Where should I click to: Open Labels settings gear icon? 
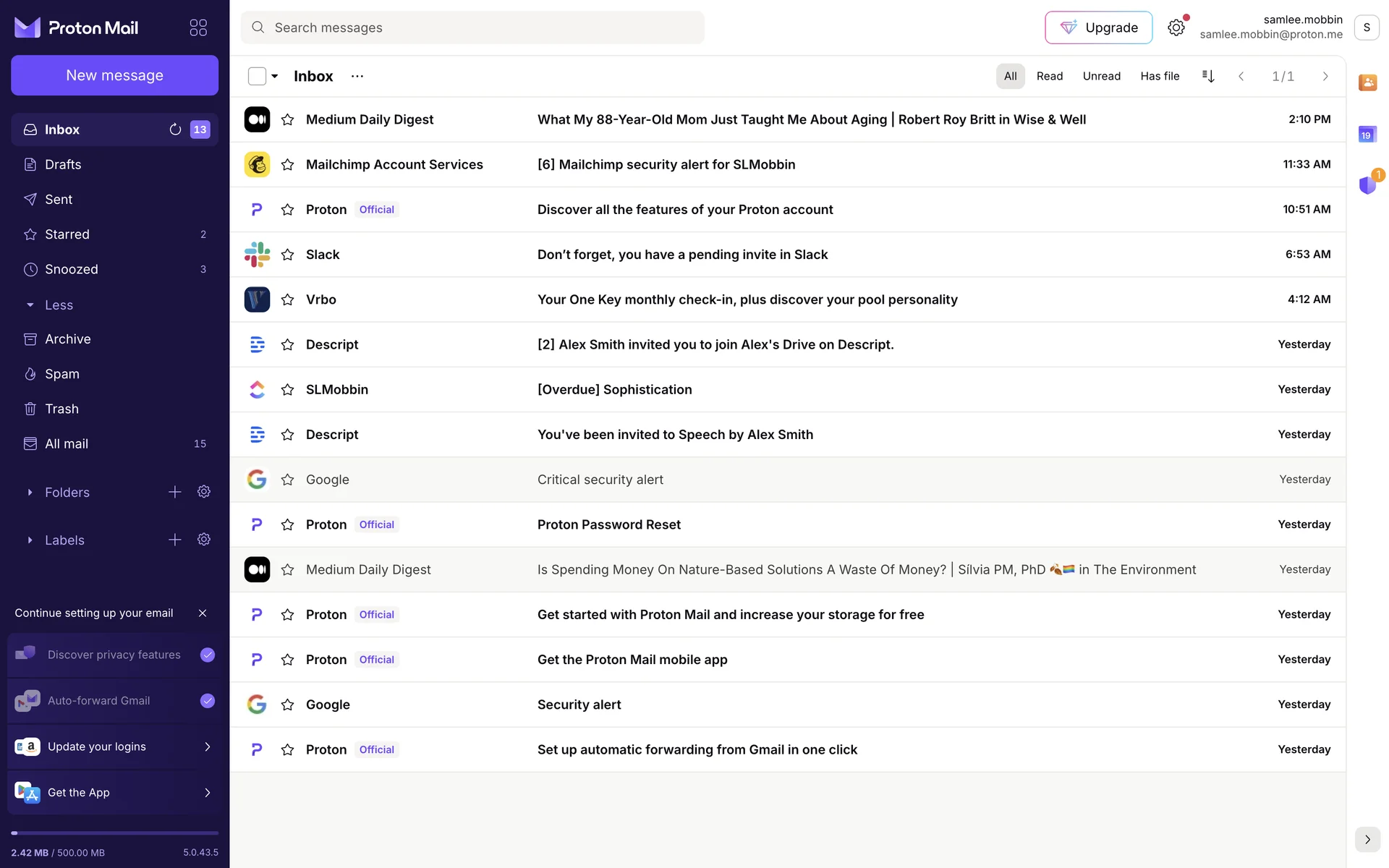(x=204, y=540)
